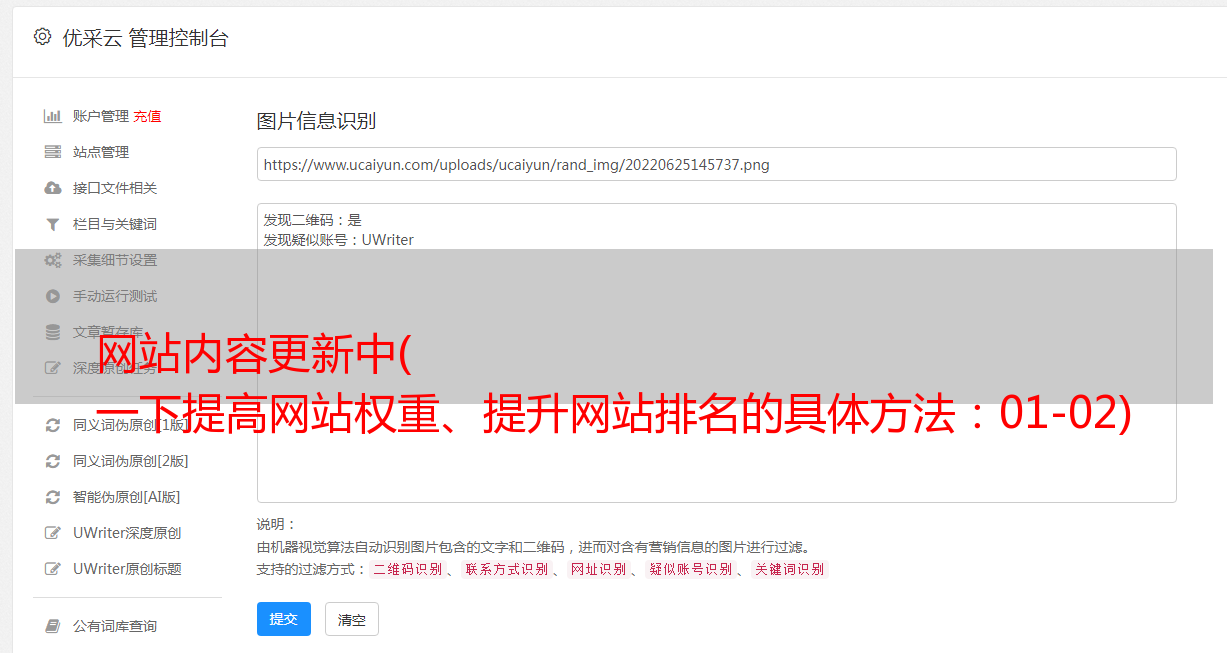The width and height of the screenshot is (1227, 653).
Task: Open 栏目与关键词 menu item
Action: pyautogui.click(x=115, y=224)
